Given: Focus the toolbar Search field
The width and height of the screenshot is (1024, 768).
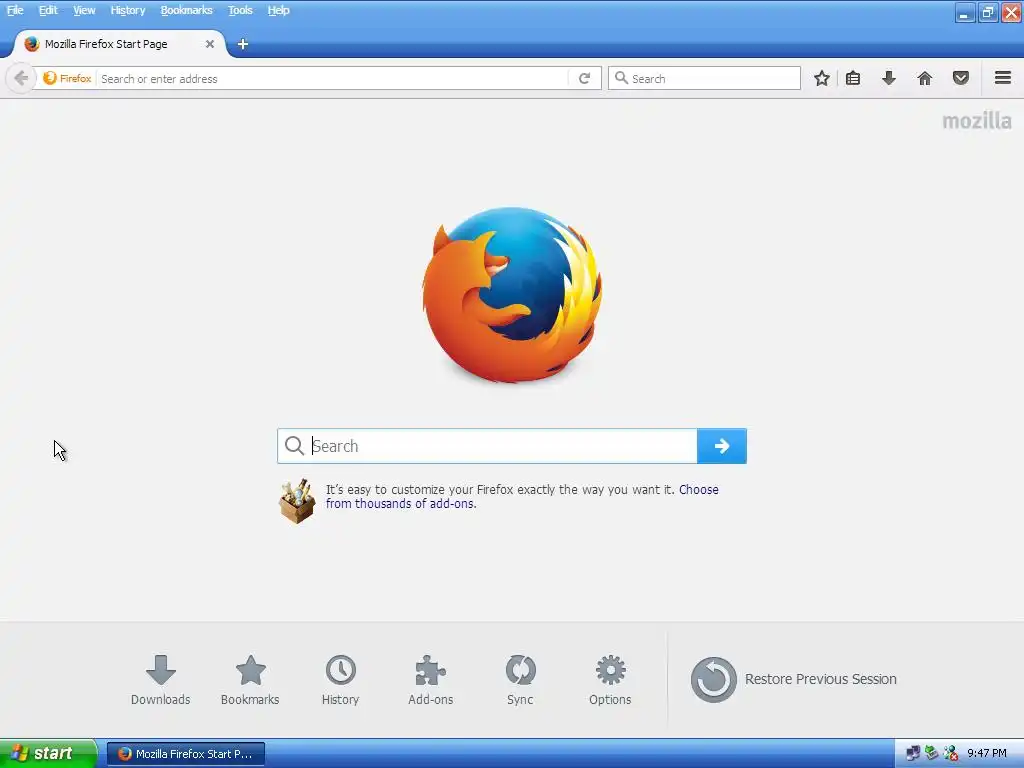Looking at the screenshot, I should (x=704, y=78).
